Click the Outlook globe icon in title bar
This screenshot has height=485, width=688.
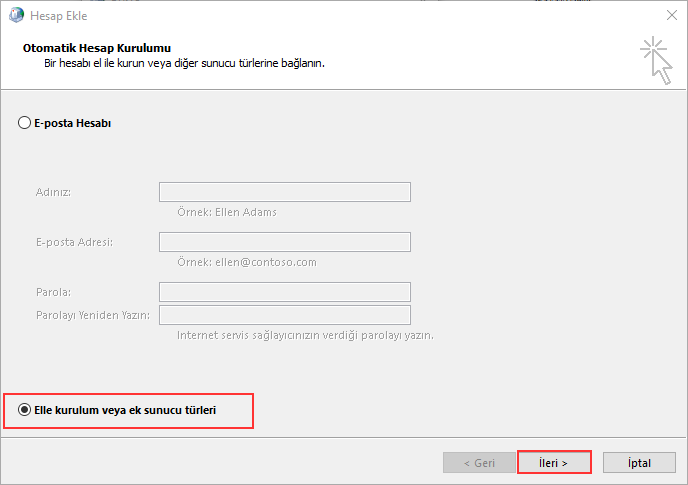15,14
